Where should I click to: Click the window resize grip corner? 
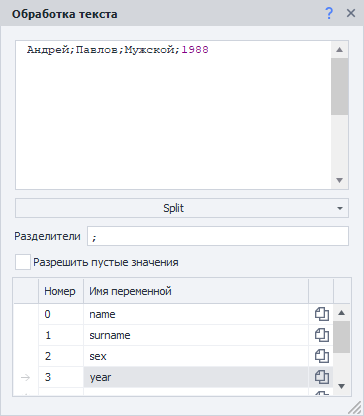355,407
